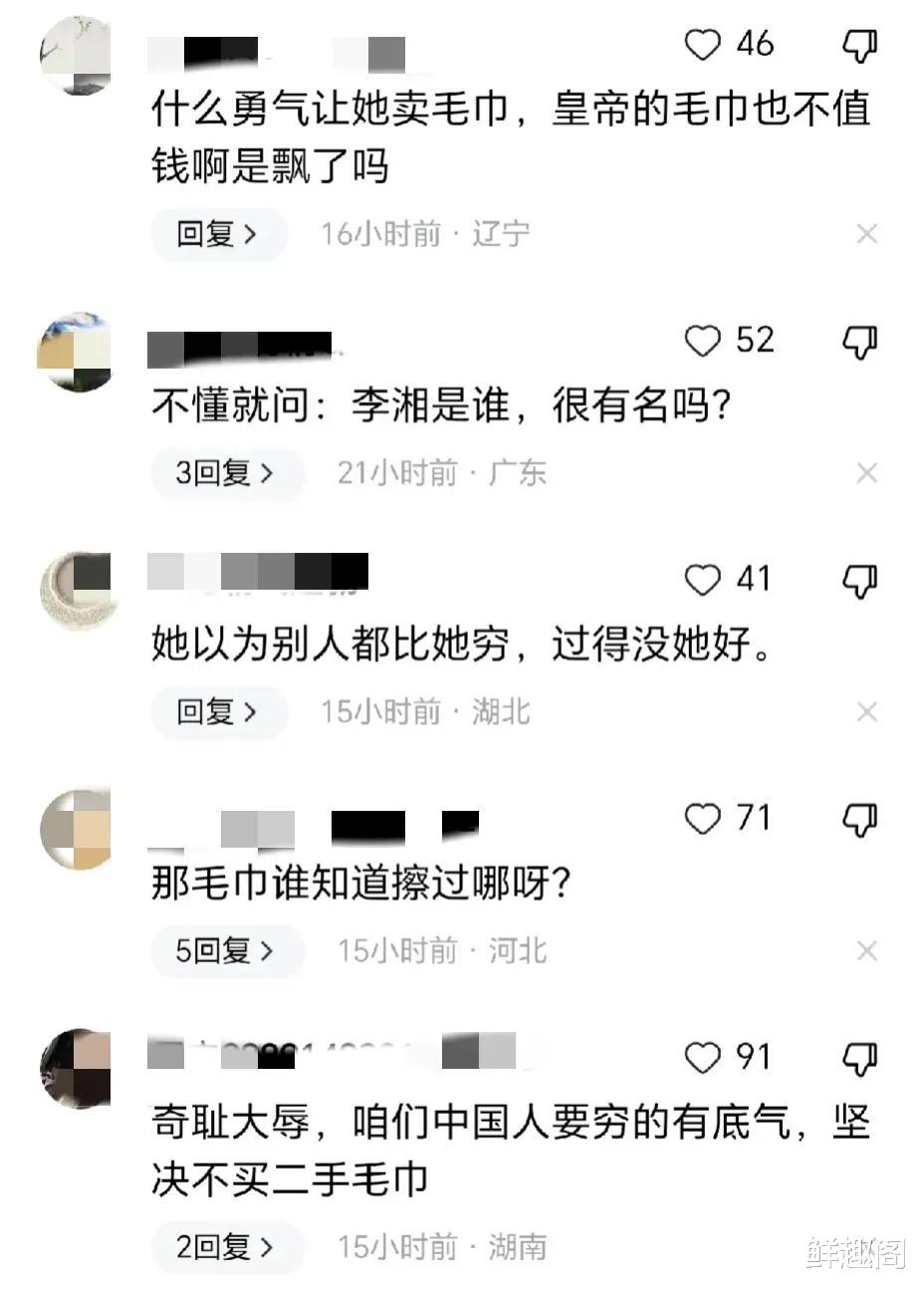Expand the 2回复 replies under Hunan comment
This screenshot has width=924, height=1292.
coord(227,1245)
